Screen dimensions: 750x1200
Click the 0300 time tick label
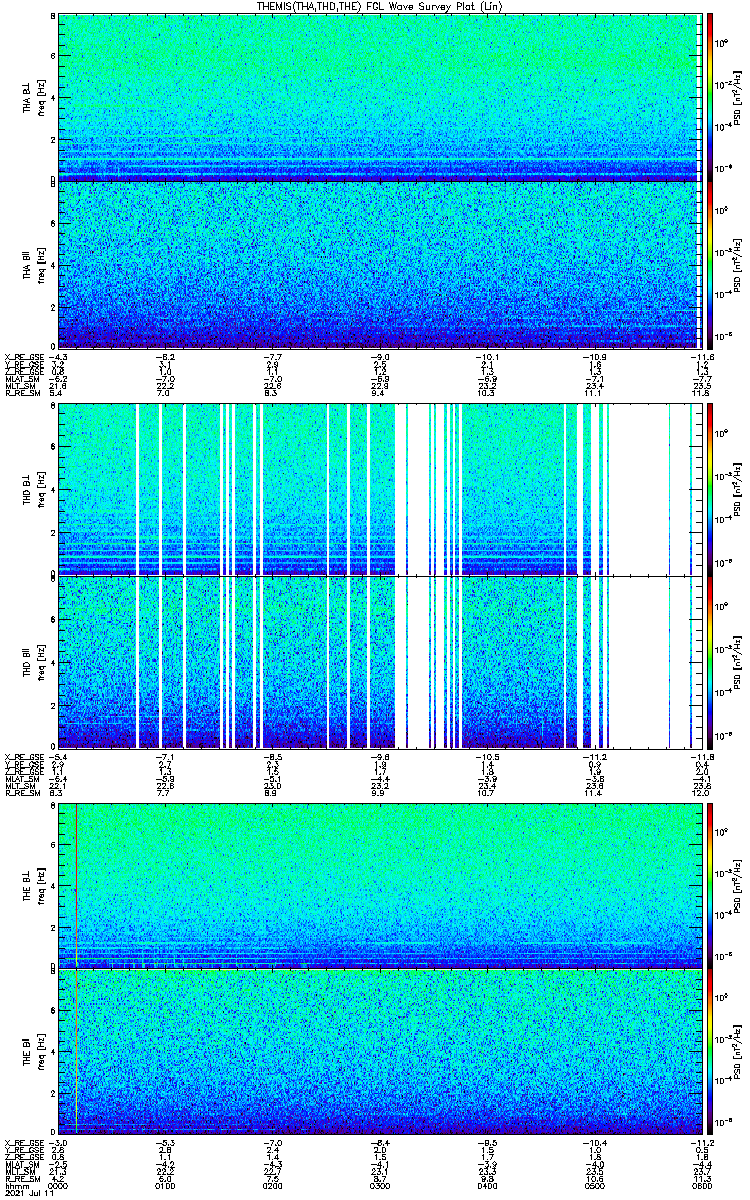(x=380, y=1186)
